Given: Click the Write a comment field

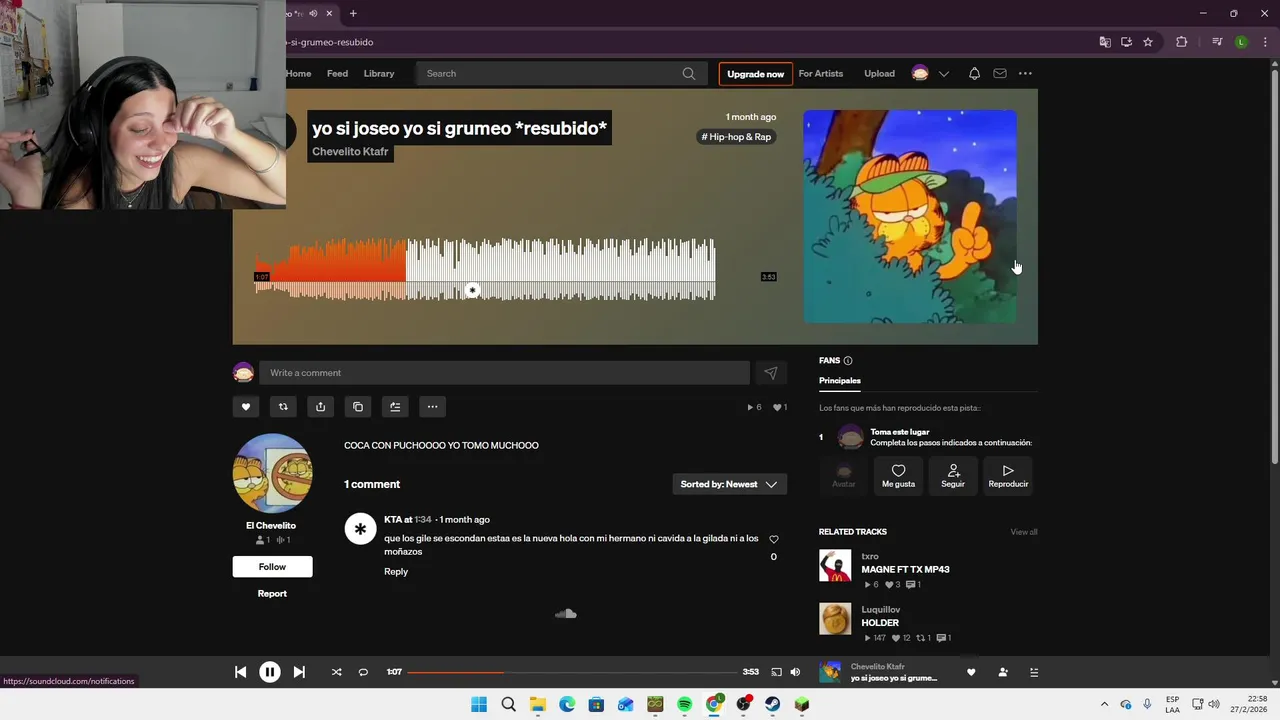Looking at the screenshot, I should coord(504,373).
